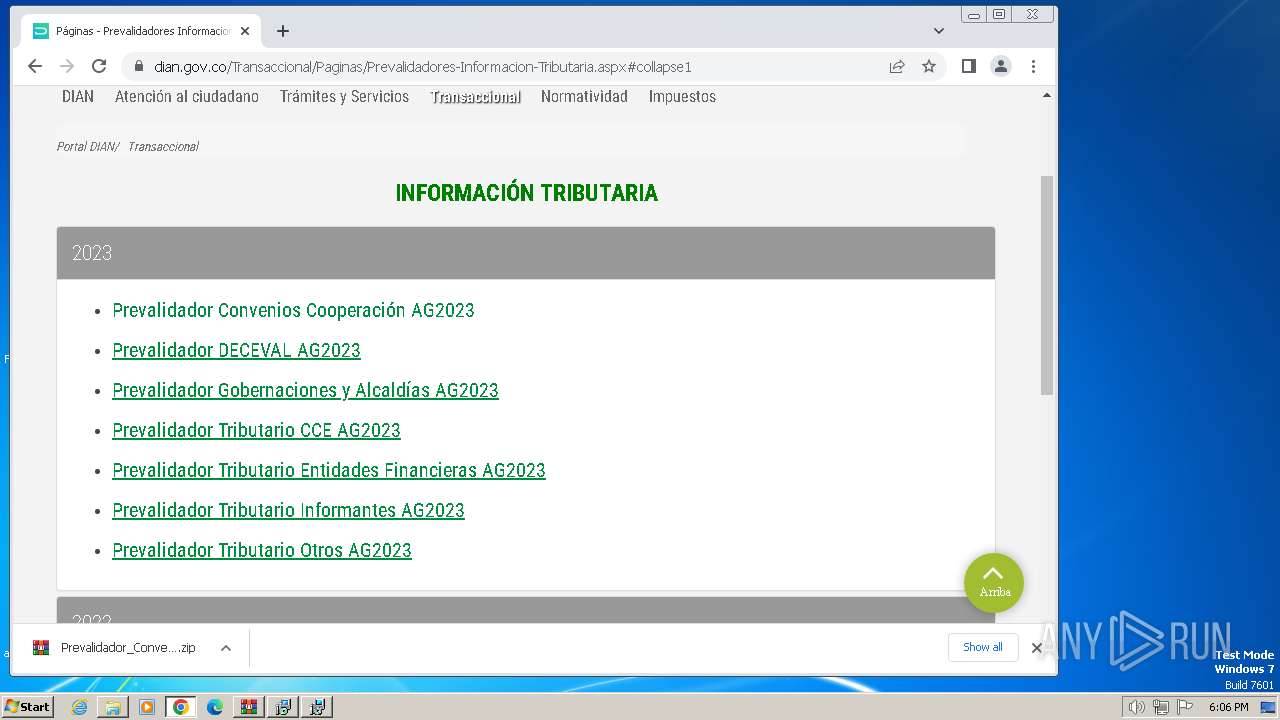Viewport: 1280px width, 720px height.
Task: Open the Transaccional menu
Action: 475,97
